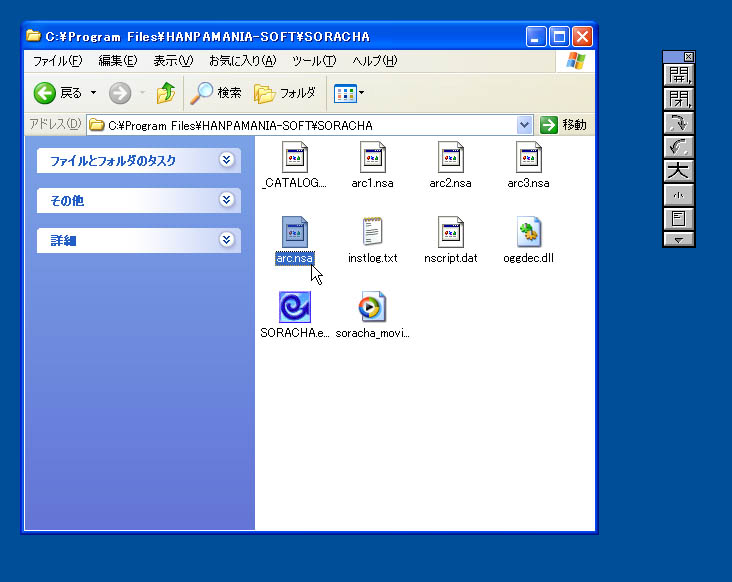Open the ファイル(F) menu
The width and height of the screenshot is (732, 582).
point(57,61)
